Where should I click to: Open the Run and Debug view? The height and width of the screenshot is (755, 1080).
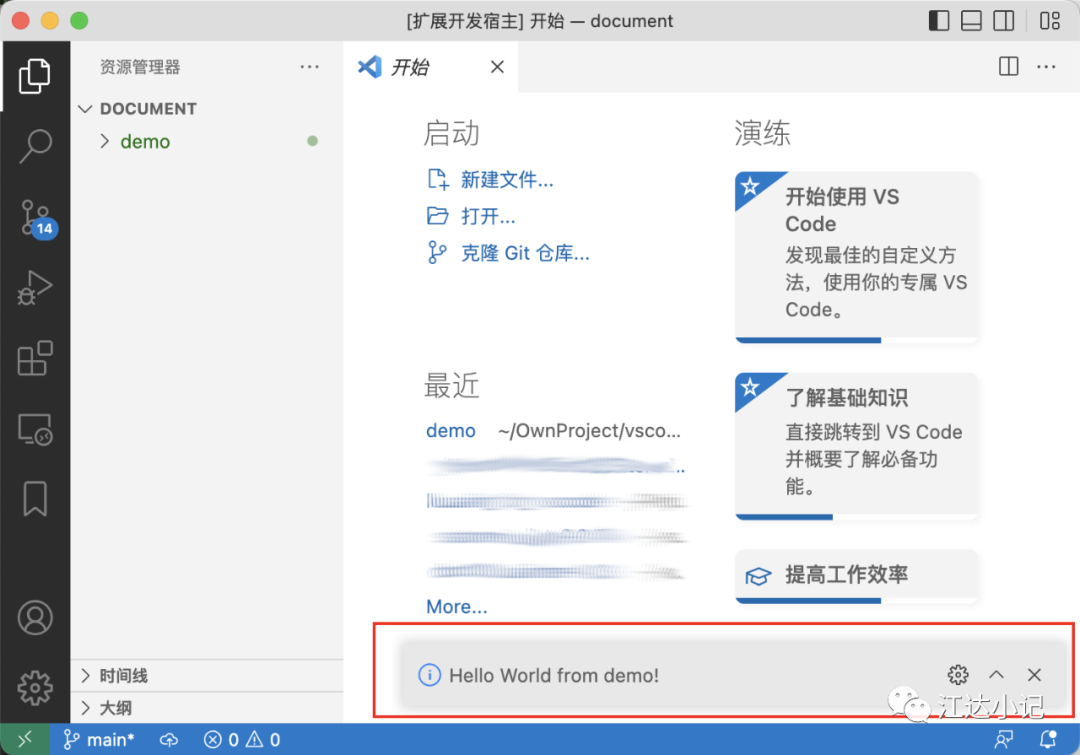pos(34,288)
